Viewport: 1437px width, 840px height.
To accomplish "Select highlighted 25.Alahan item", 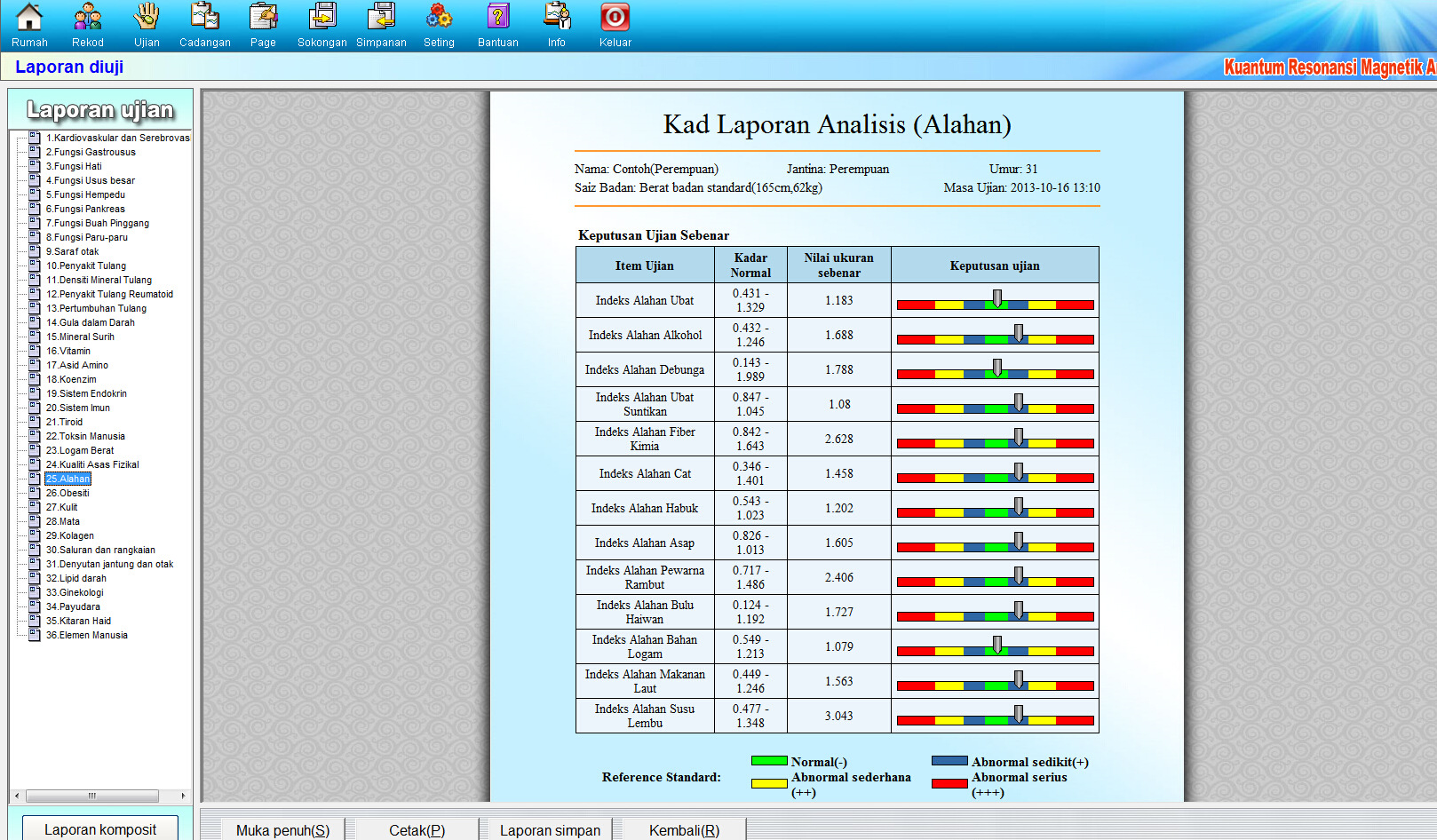I will 67,479.
